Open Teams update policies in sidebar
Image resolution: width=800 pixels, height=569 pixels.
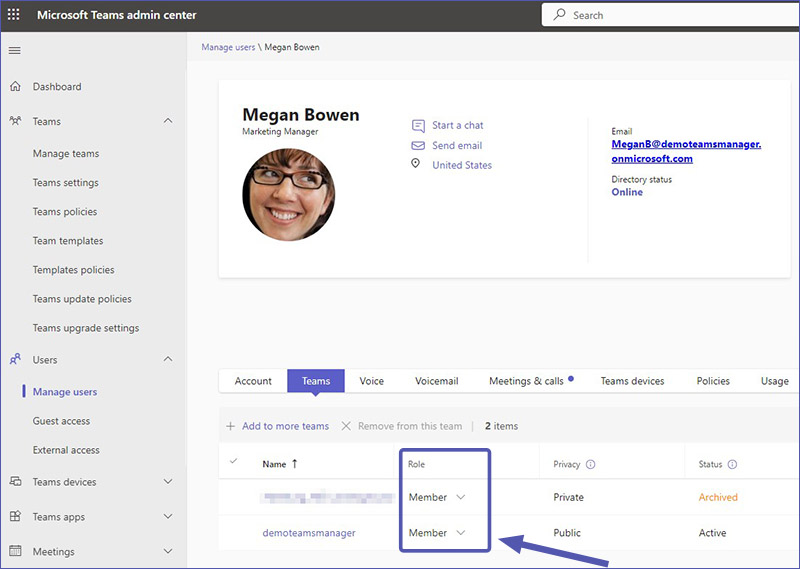pos(82,299)
